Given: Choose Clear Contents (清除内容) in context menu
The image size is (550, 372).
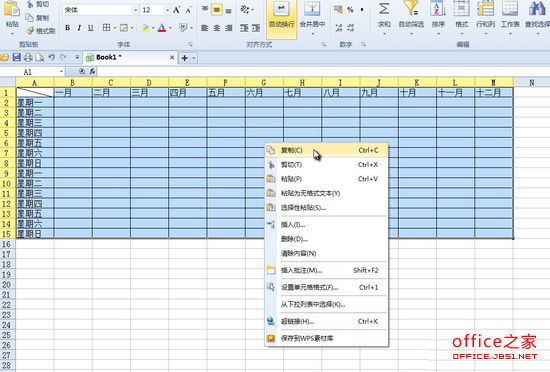Looking at the screenshot, I should 327,253.
